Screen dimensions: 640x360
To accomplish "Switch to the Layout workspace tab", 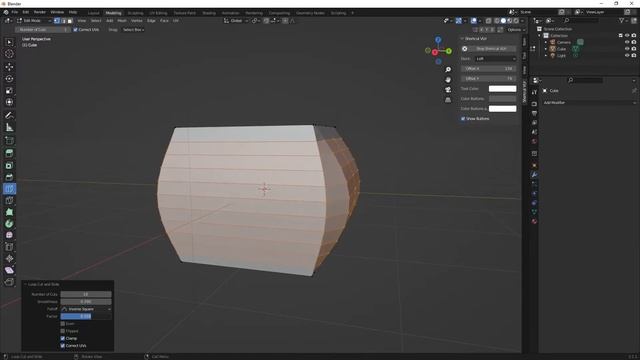I will point(93,13).
